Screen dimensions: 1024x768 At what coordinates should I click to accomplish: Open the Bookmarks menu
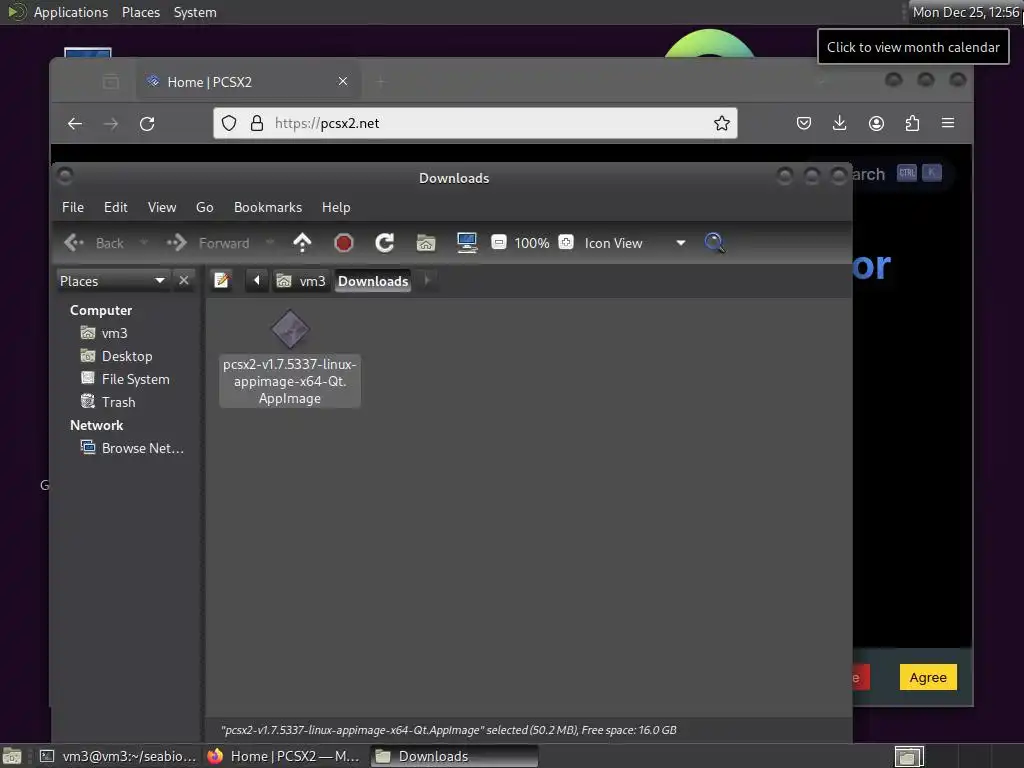268,207
